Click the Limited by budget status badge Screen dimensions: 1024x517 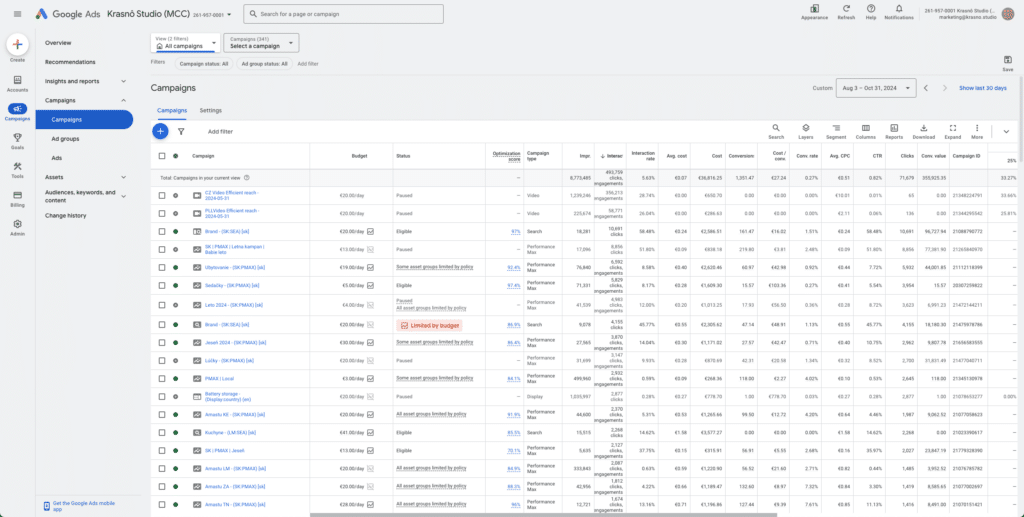point(429,324)
